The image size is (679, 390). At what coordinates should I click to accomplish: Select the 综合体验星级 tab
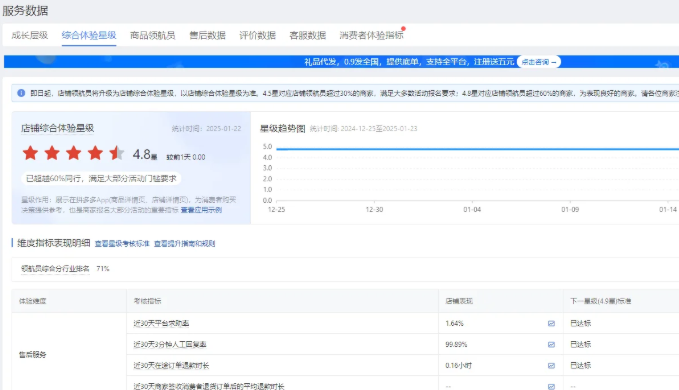pos(89,35)
